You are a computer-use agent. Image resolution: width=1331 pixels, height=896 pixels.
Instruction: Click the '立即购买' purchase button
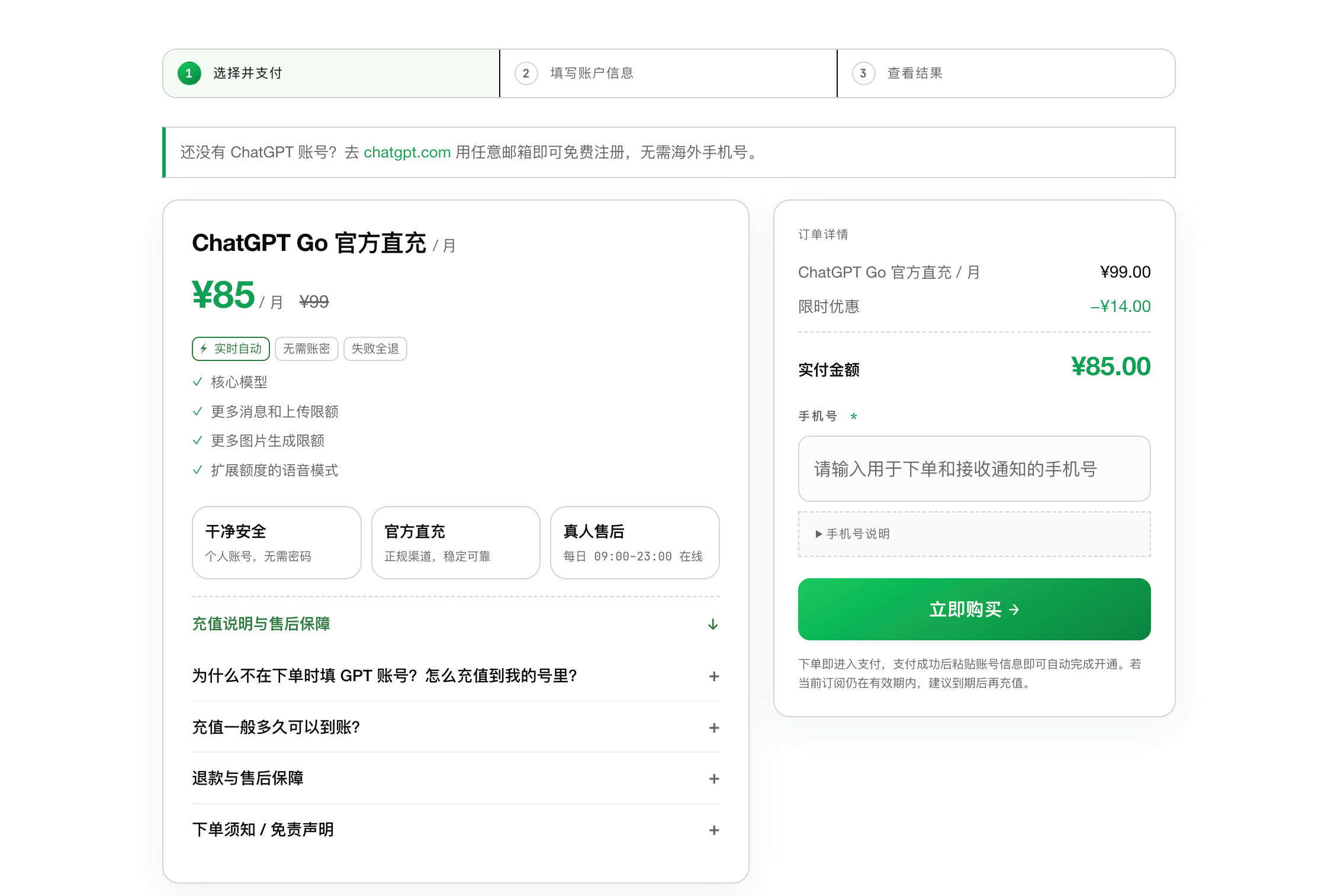point(974,609)
